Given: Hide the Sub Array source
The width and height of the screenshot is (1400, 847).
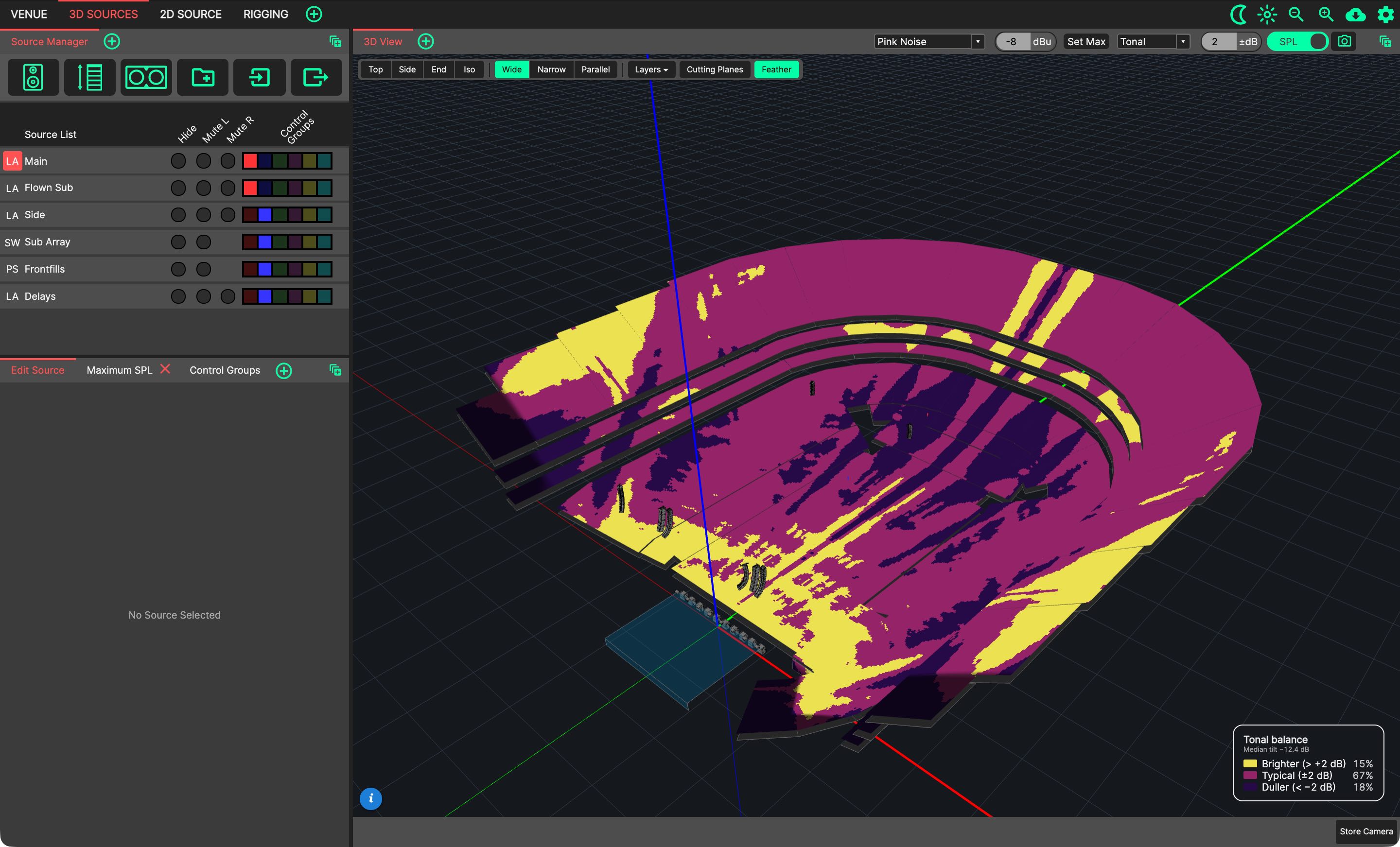Looking at the screenshot, I should point(178,242).
